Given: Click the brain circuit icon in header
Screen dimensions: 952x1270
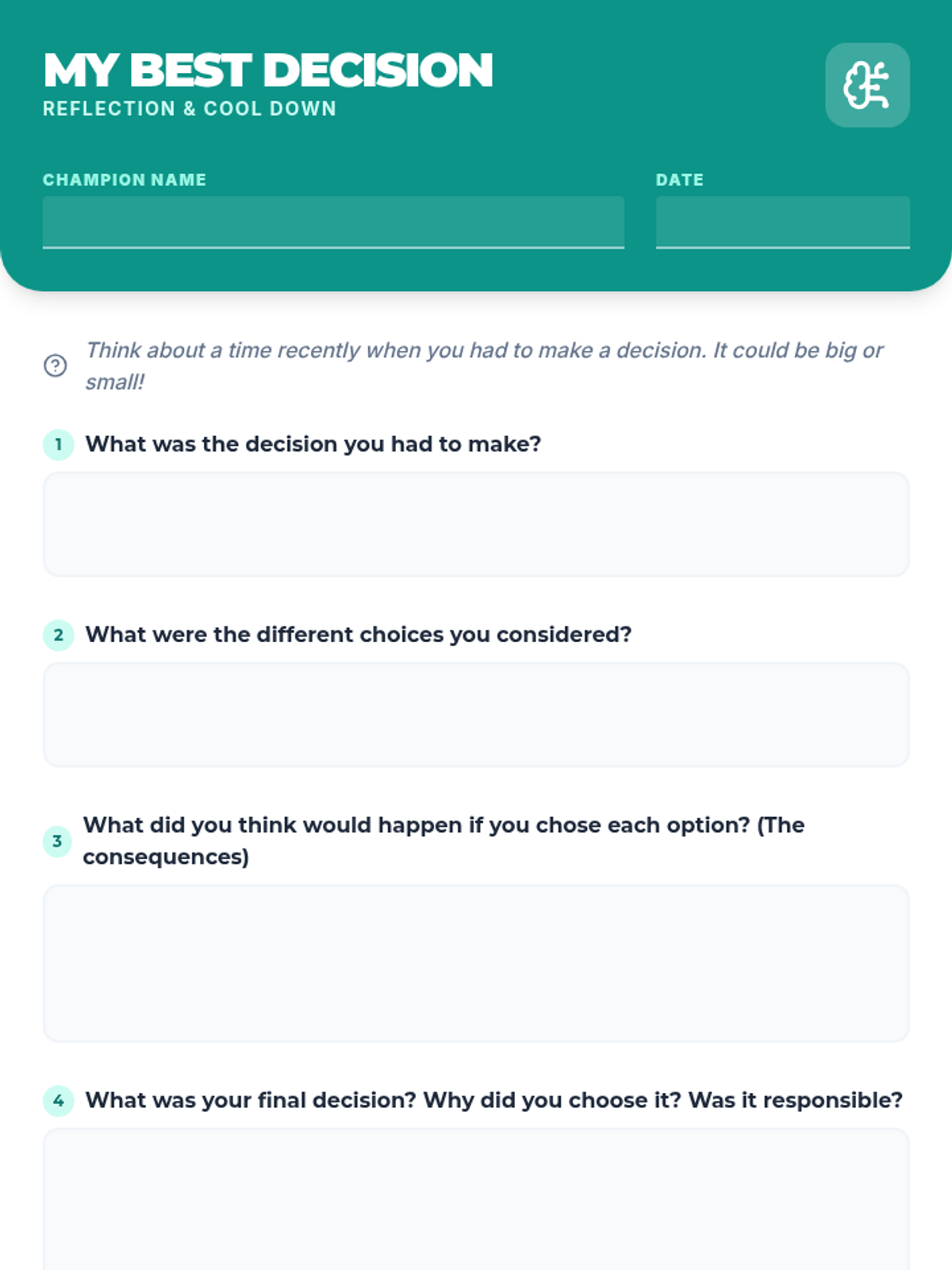Looking at the screenshot, I should click(x=866, y=85).
